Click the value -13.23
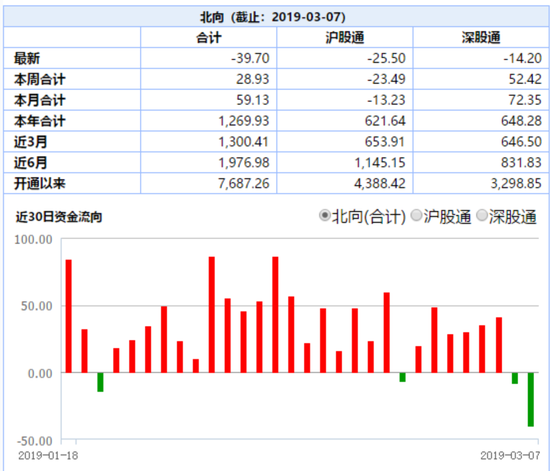Screen dimensions: 550x471 (x=386, y=100)
